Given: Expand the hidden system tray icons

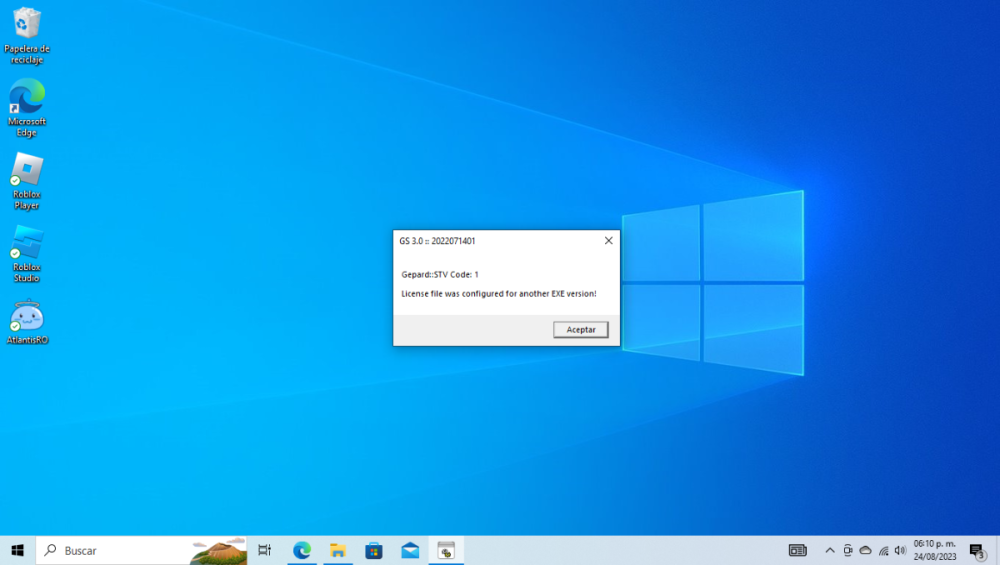Looking at the screenshot, I should [829, 550].
